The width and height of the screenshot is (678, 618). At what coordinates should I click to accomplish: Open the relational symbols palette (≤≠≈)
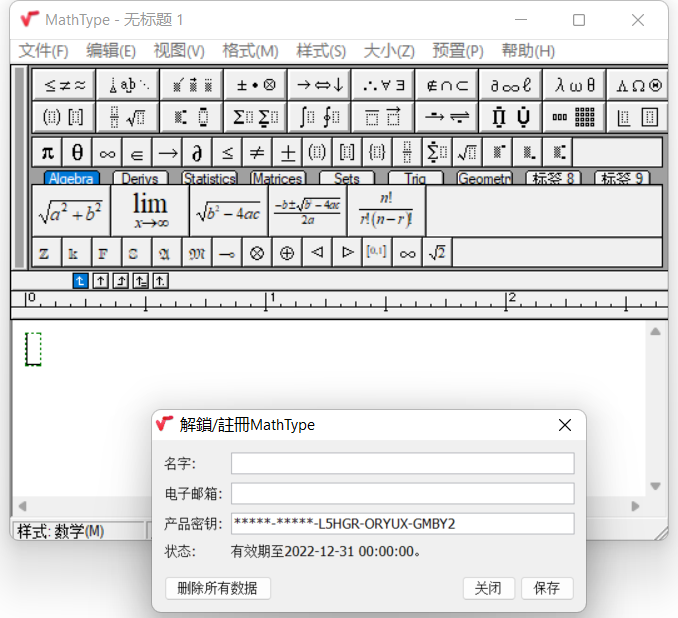coord(64,85)
